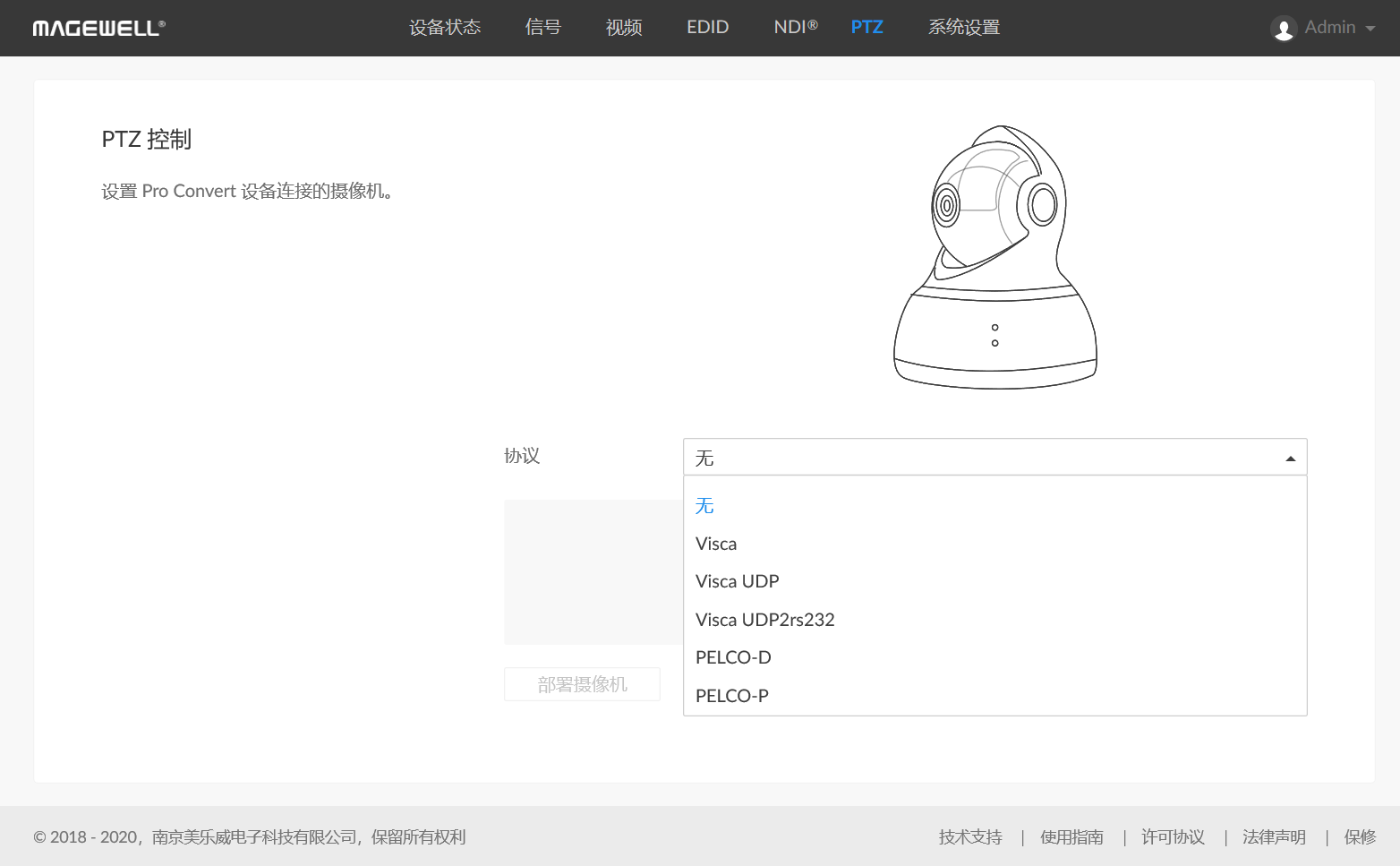1400x866 pixels.
Task: Choose PELCO-P protocol option
Action: coord(731,696)
